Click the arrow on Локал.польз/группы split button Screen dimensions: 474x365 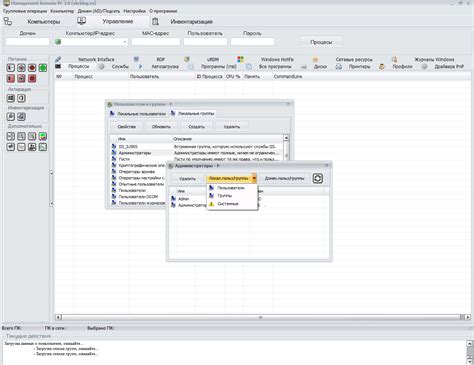[254, 178]
